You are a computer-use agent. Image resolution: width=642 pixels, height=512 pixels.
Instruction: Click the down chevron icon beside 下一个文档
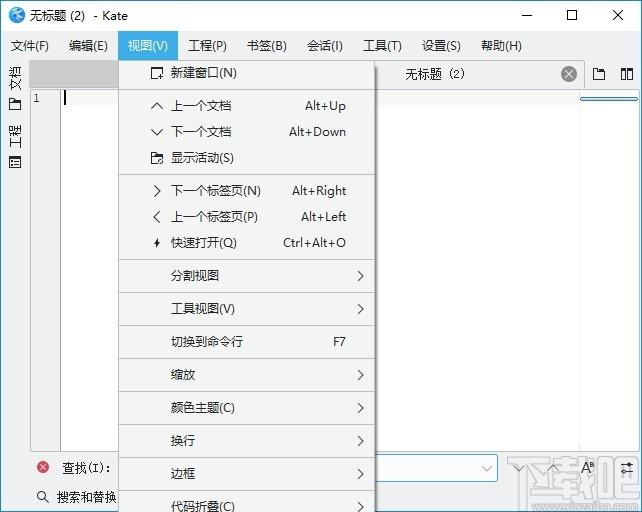click(157, 132)
